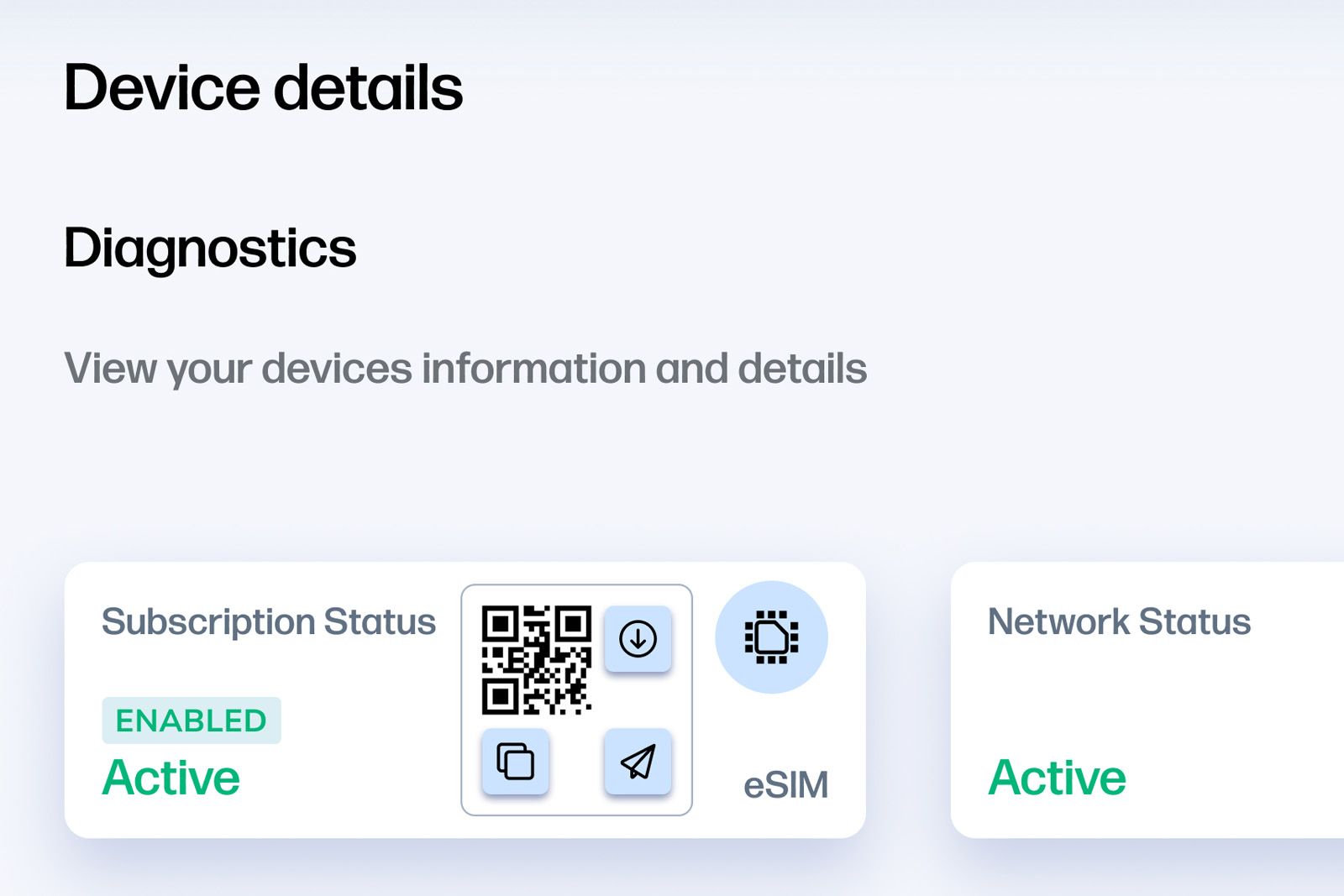
Task: Click the copy icon below the QR code
Action: (515, 762)
